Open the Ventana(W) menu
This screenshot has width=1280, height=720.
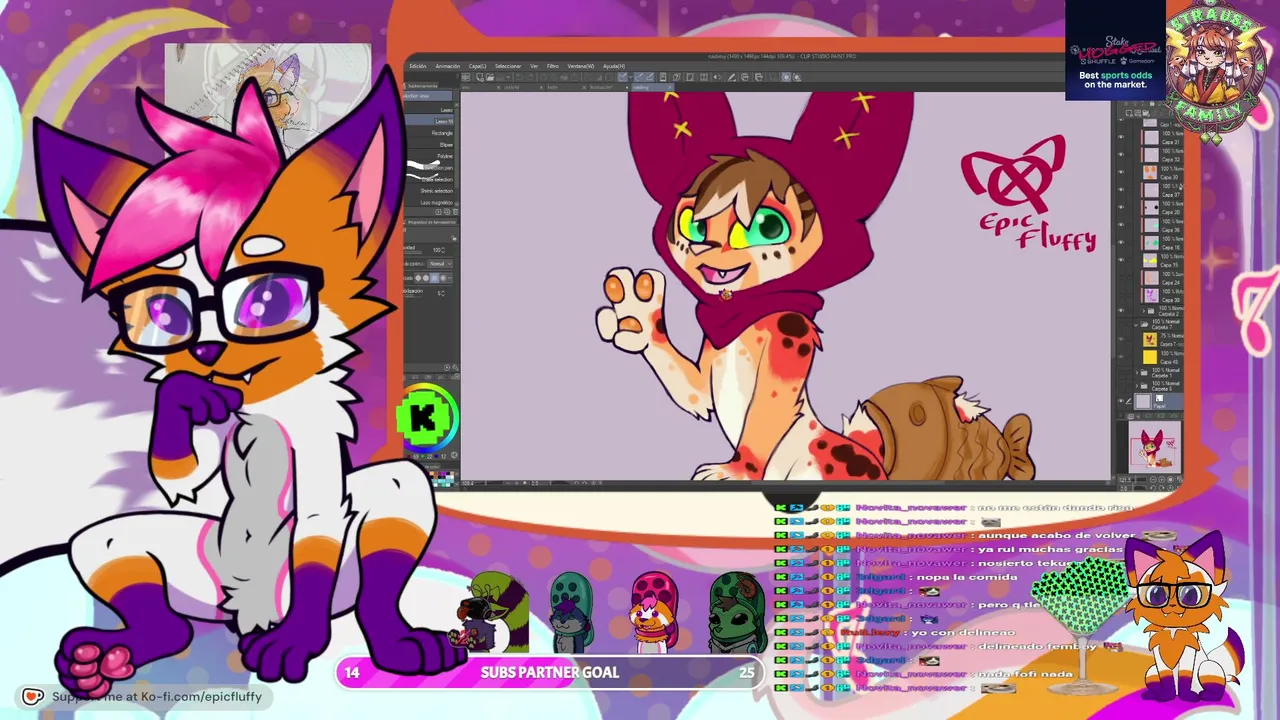pyautogui.click(x=581, y=66)
